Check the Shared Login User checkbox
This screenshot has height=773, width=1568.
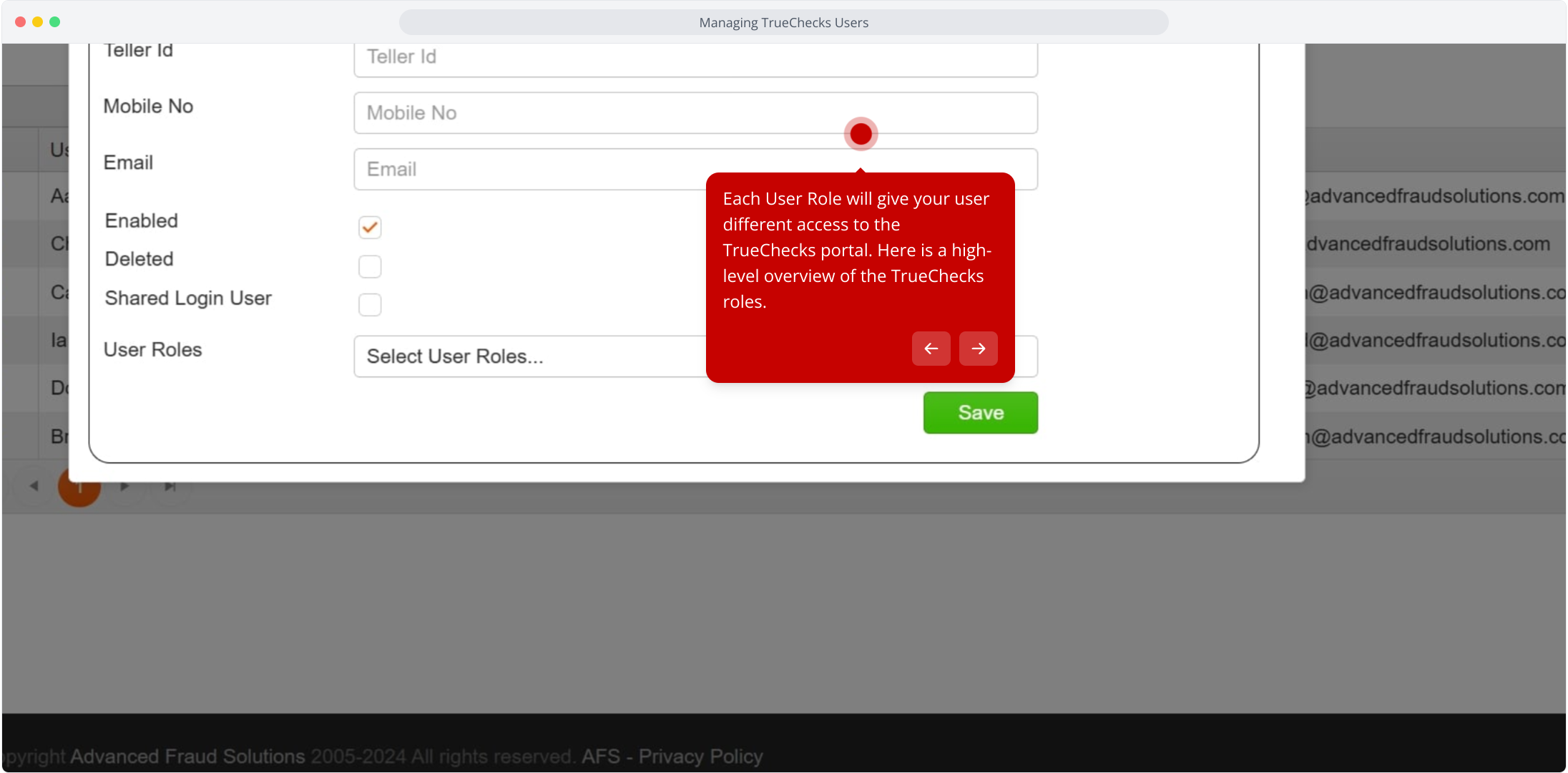point(370,305)
